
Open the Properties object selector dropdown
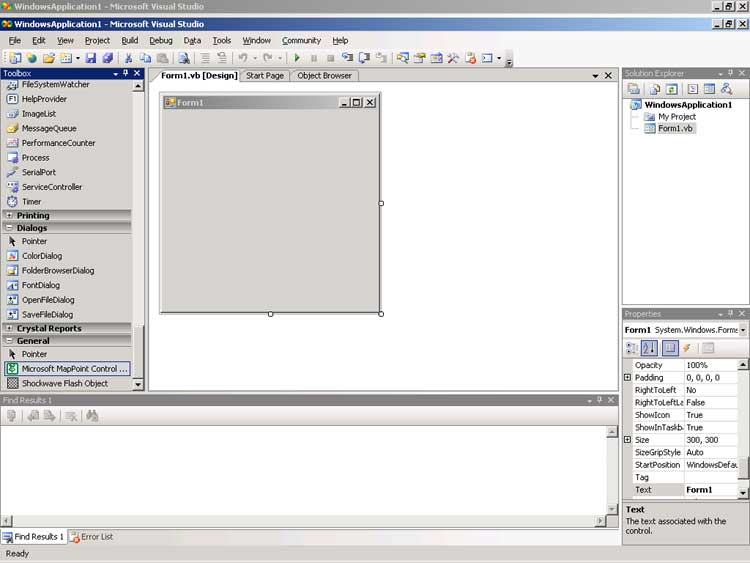pyautogui.click(x=743, y=330)
